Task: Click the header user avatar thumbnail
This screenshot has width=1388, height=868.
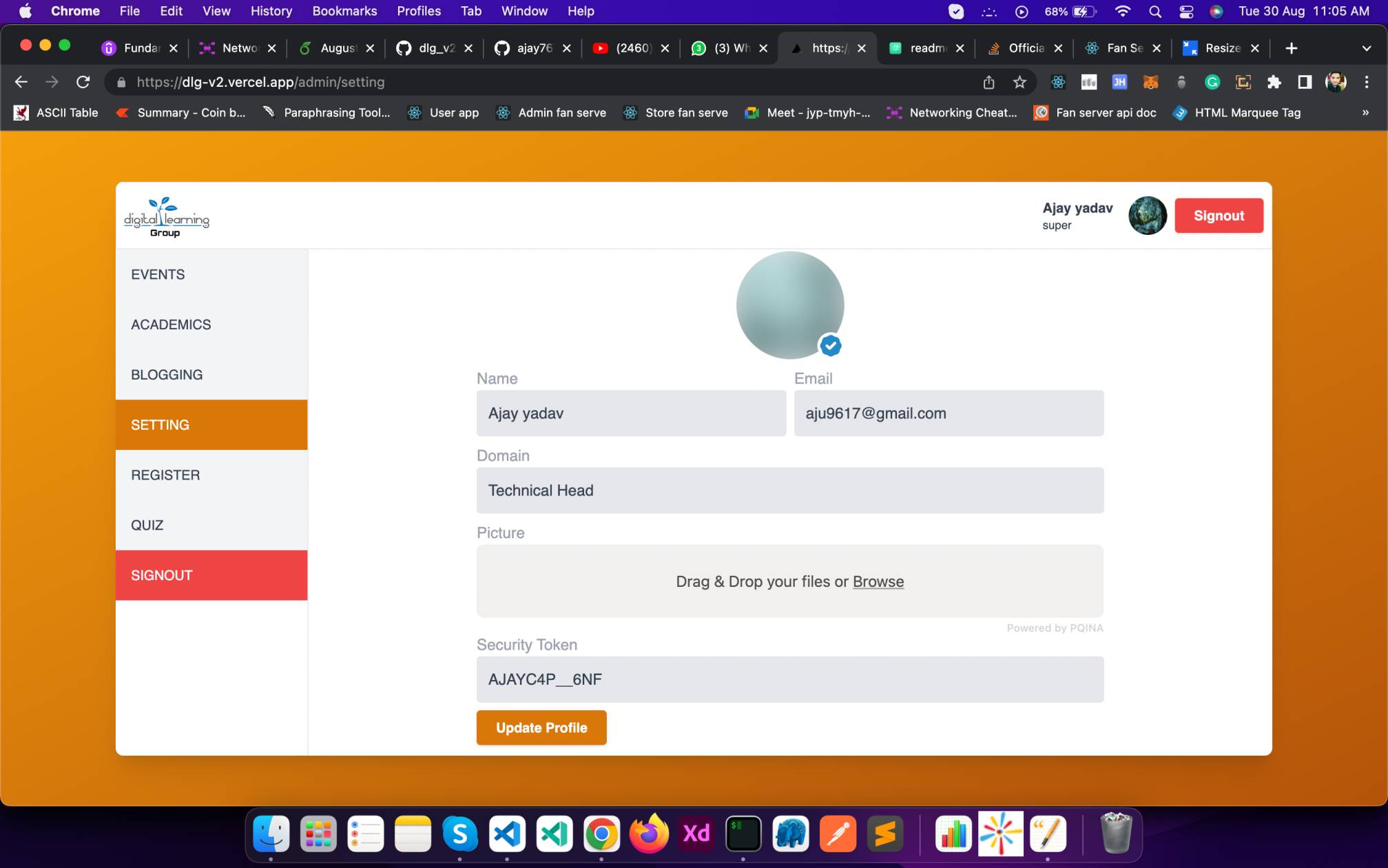Action: tap(1148, 216)
